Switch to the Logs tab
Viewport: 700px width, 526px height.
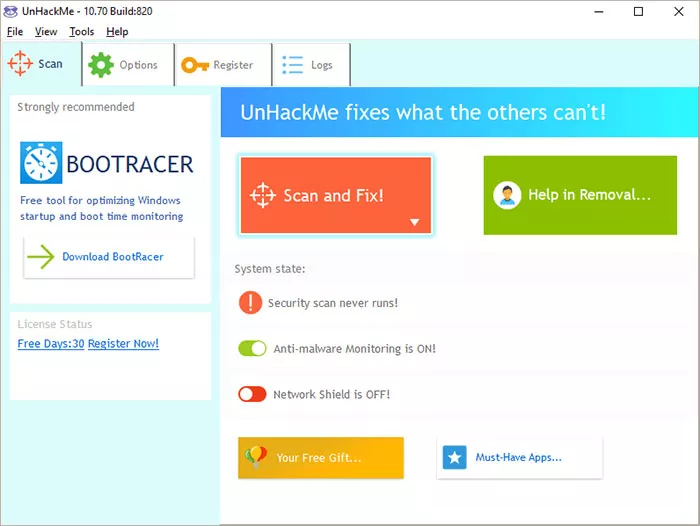pyautogui.click(x=312, y=65)
